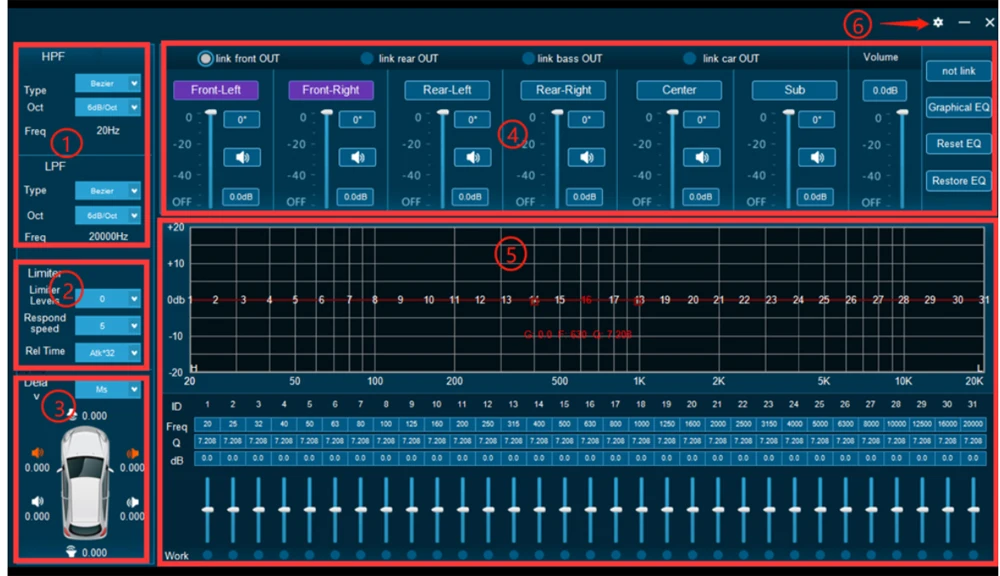
Task: Toggle Work indicator for EQ band 1
Action: point(207,555)
